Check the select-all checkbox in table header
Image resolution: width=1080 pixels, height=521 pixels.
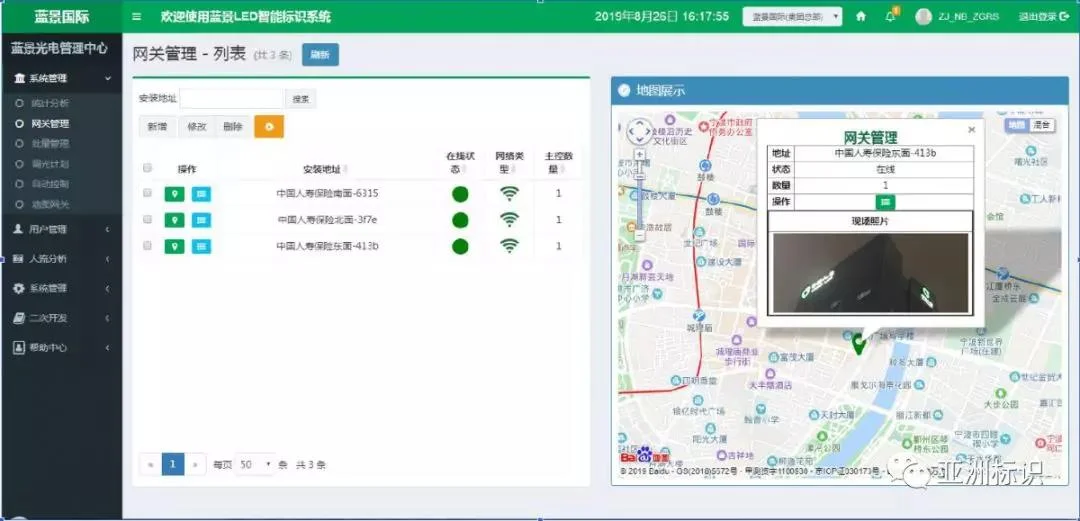148,168
